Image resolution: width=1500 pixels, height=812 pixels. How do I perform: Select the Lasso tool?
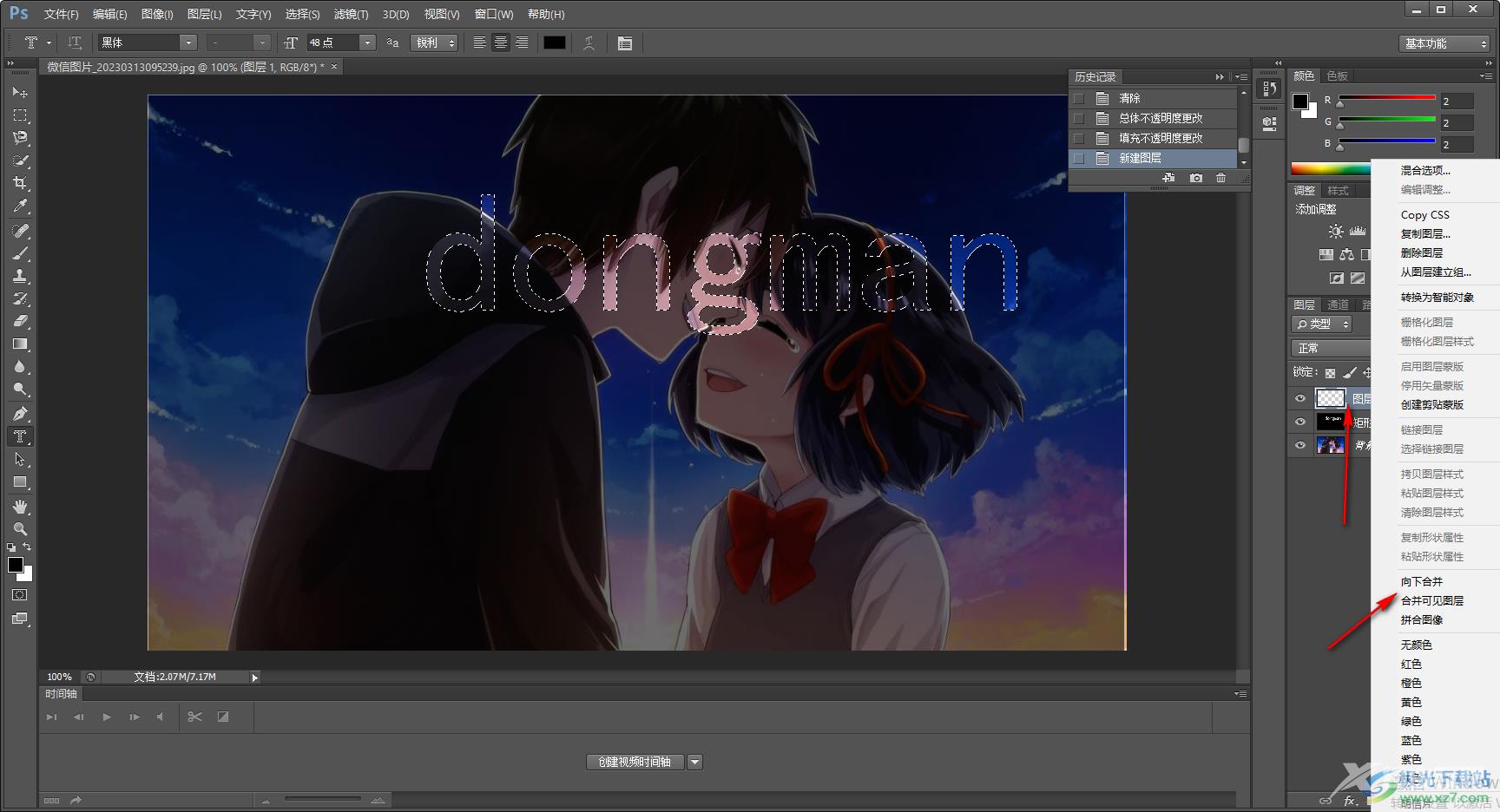pos(20,137)
